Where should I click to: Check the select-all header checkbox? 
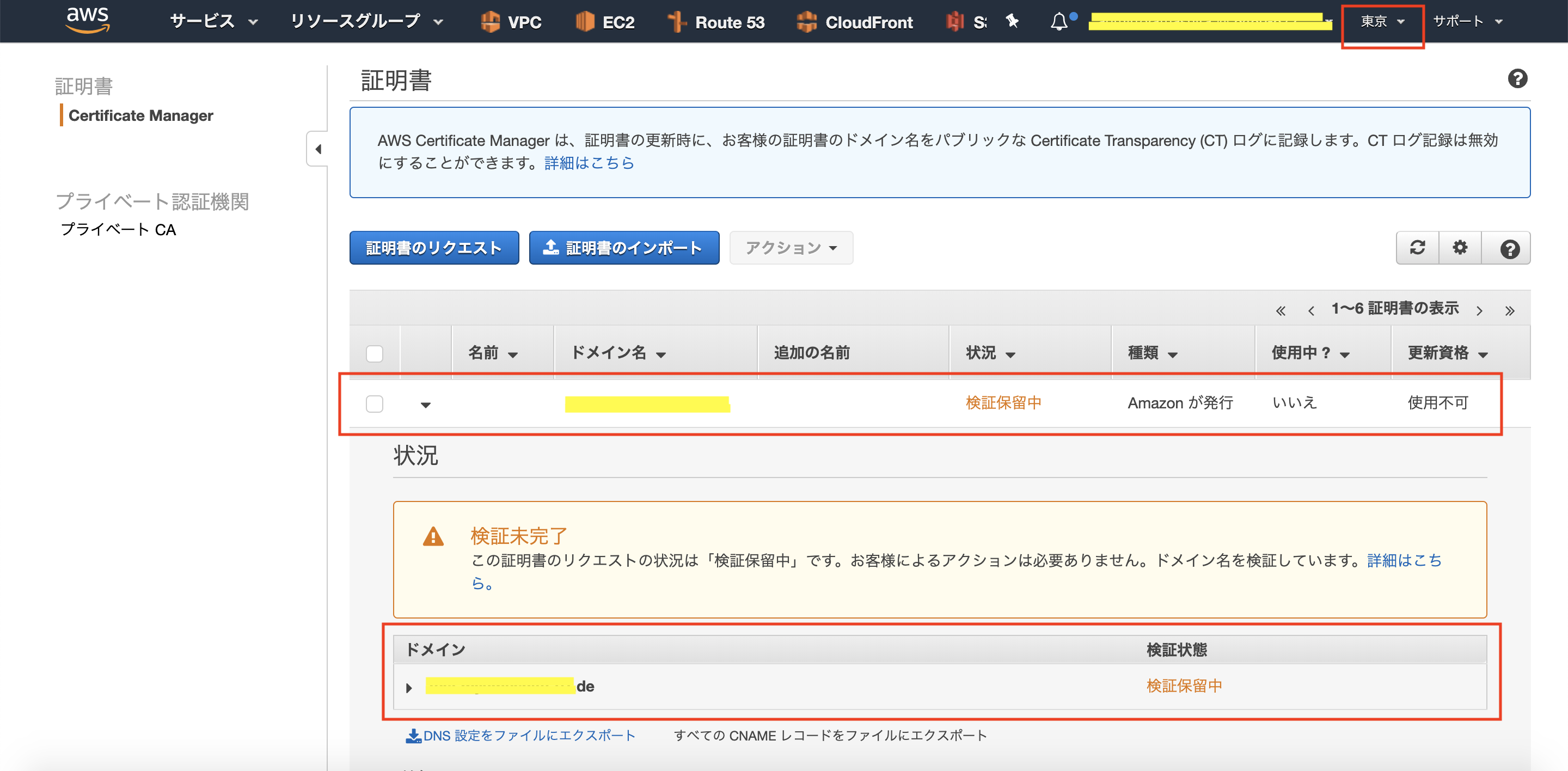click(x=375, y=353)
